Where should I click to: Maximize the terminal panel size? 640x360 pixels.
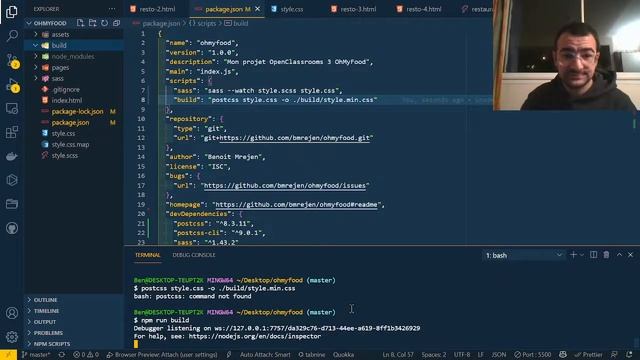pyautogui.click(x=619, y=255)
